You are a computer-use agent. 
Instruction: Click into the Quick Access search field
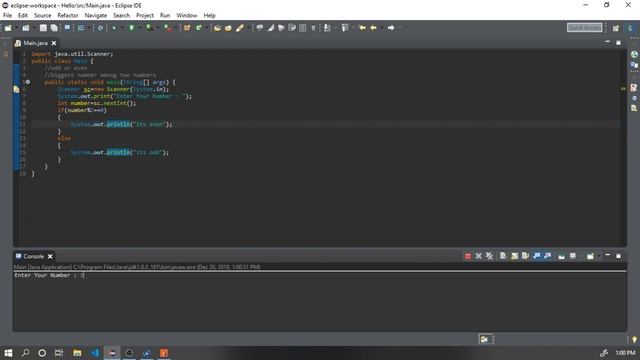[584, 27]
